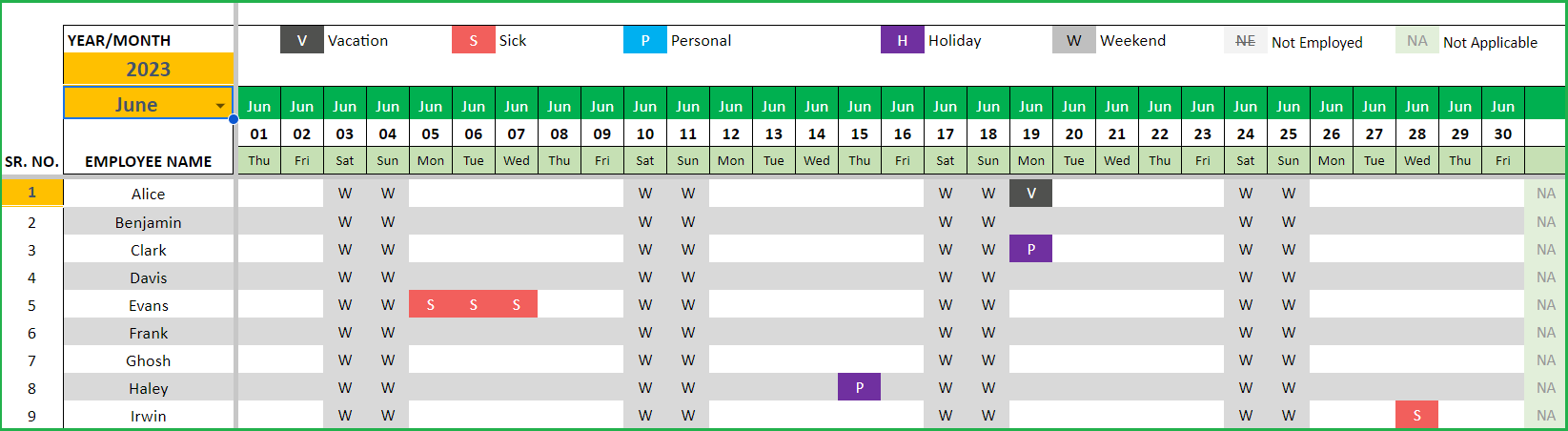Open the June month dropdown arrow
Screen dimensions: 1568x431
coord(221,106)
